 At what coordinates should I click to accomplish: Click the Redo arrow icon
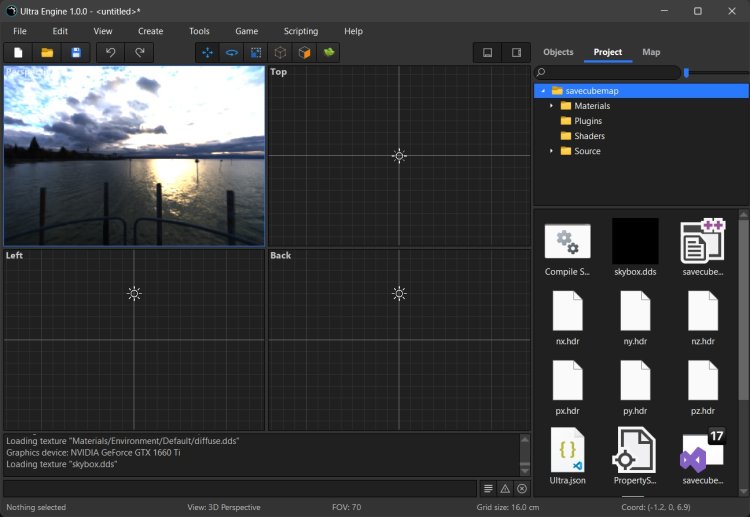tap(140, 52)
